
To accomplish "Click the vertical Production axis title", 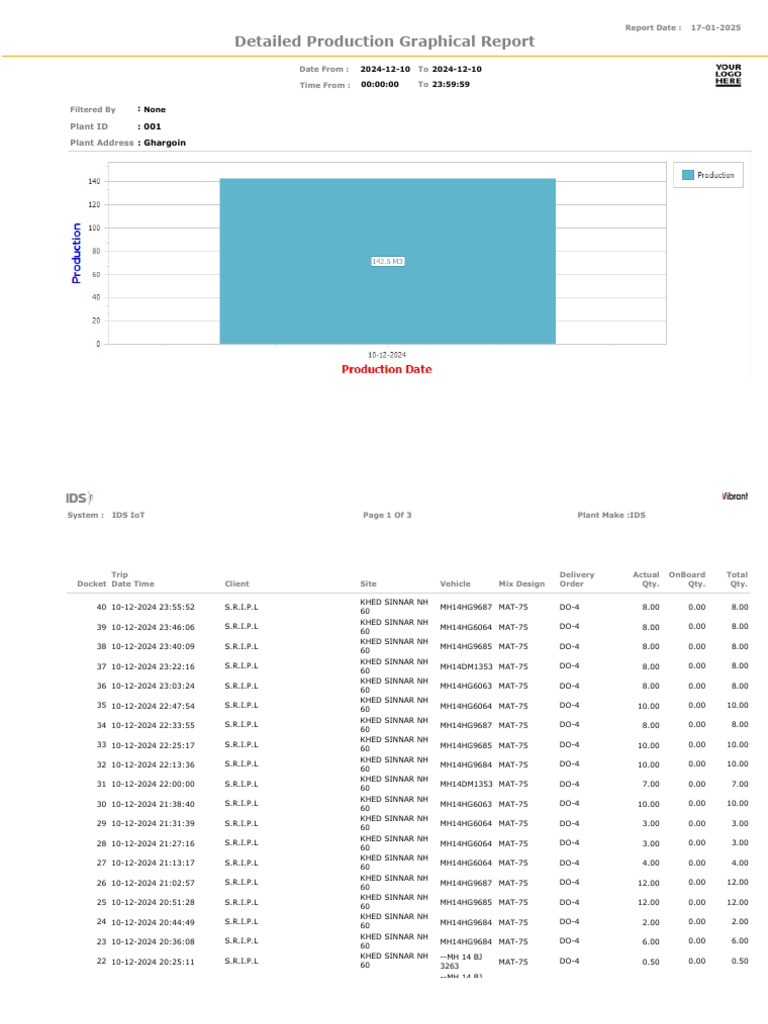I will [76, 253].
